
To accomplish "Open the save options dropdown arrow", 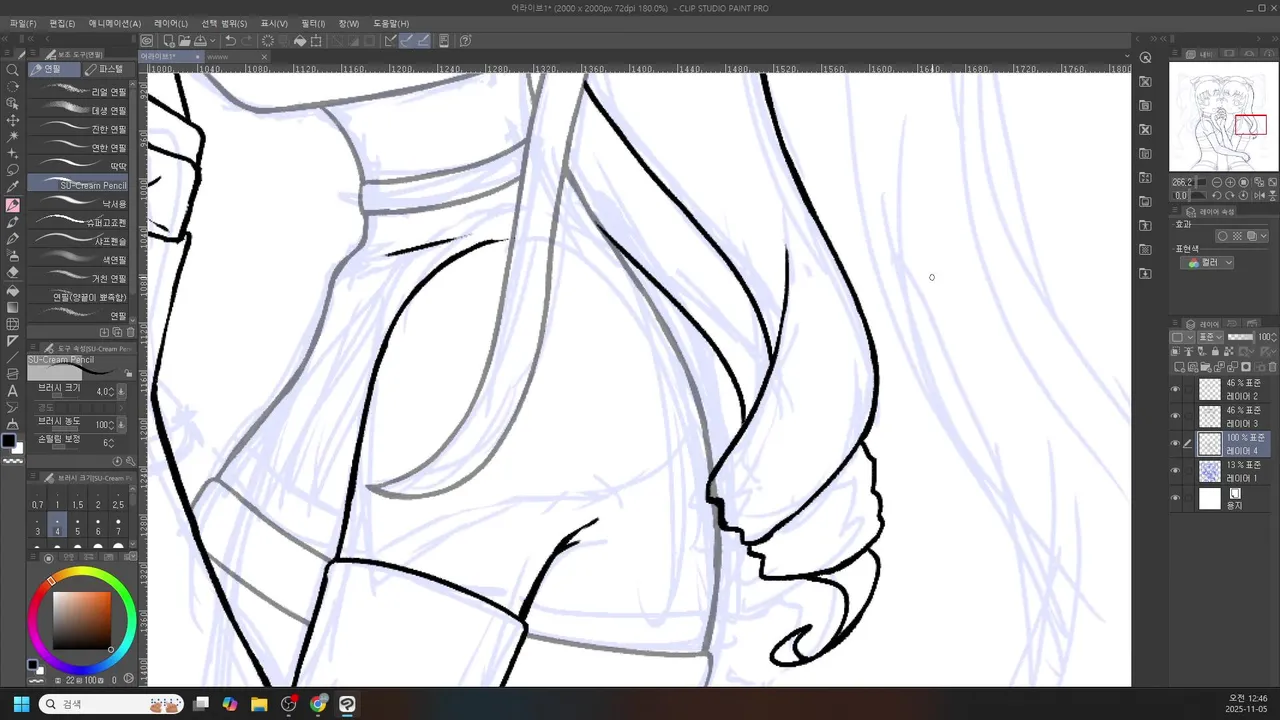I will [212, 40].
